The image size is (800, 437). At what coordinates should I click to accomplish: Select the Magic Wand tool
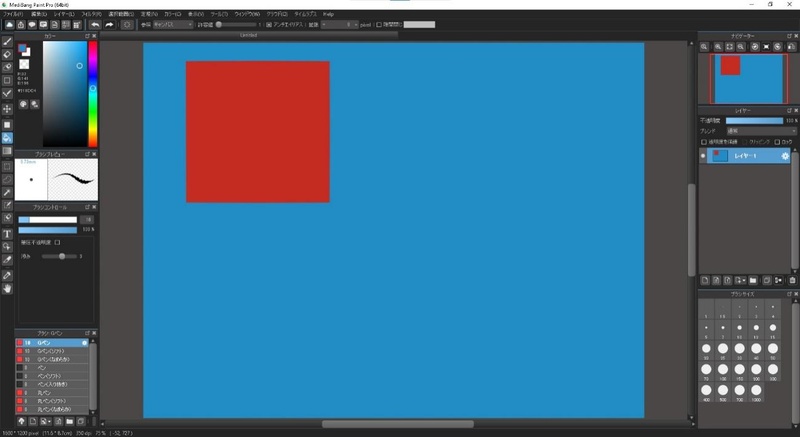coord(7,193)
